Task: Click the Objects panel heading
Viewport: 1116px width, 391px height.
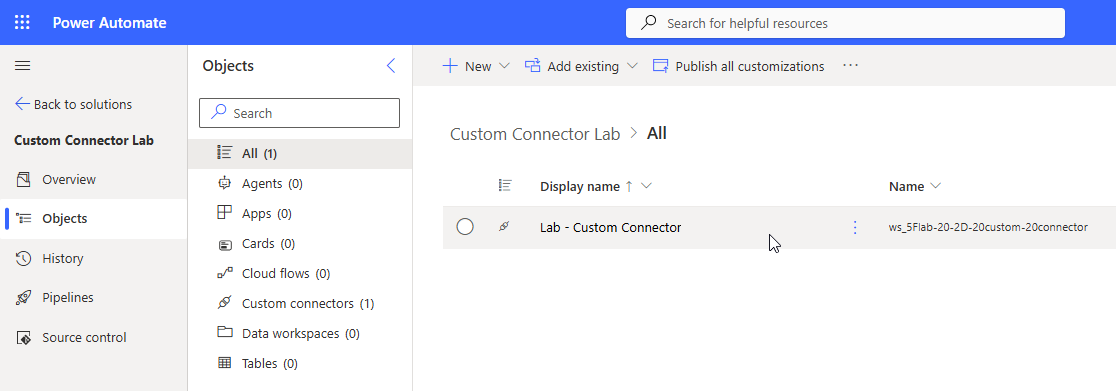Action: 228,66
